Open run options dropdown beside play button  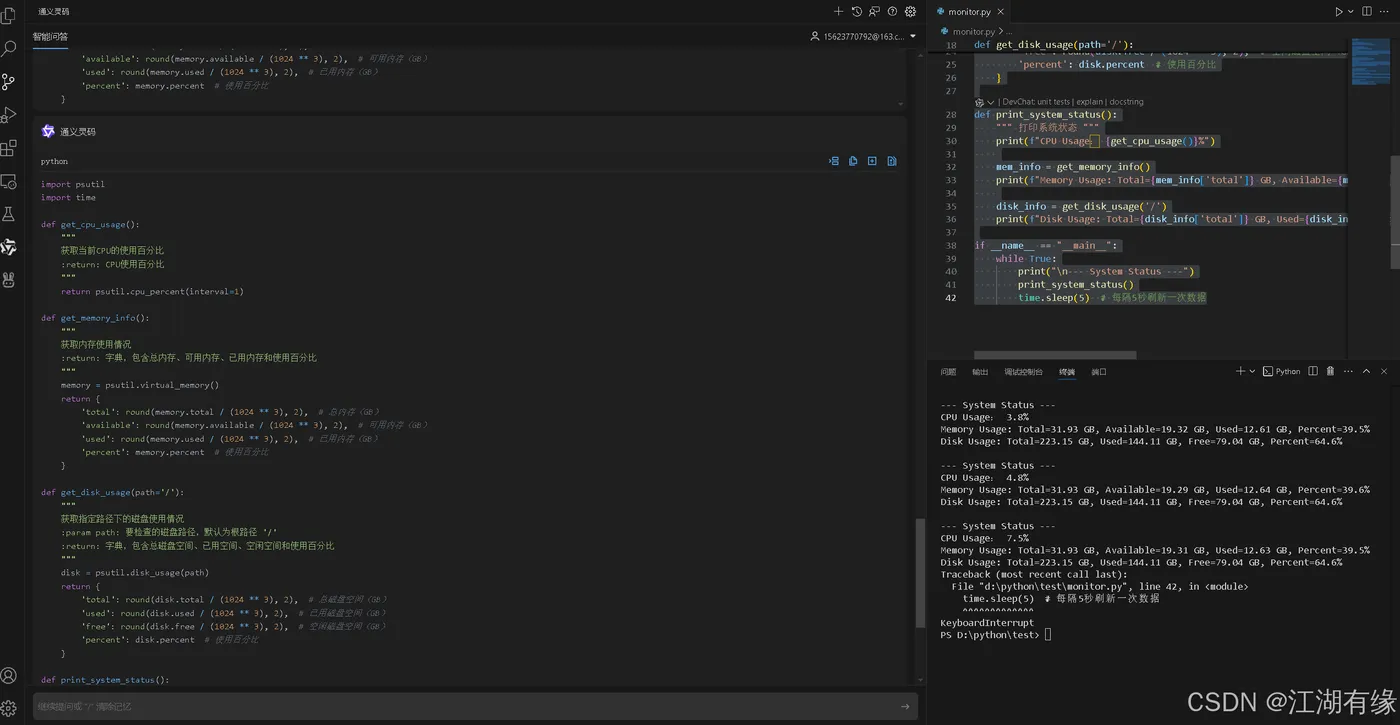point(1350,12)
